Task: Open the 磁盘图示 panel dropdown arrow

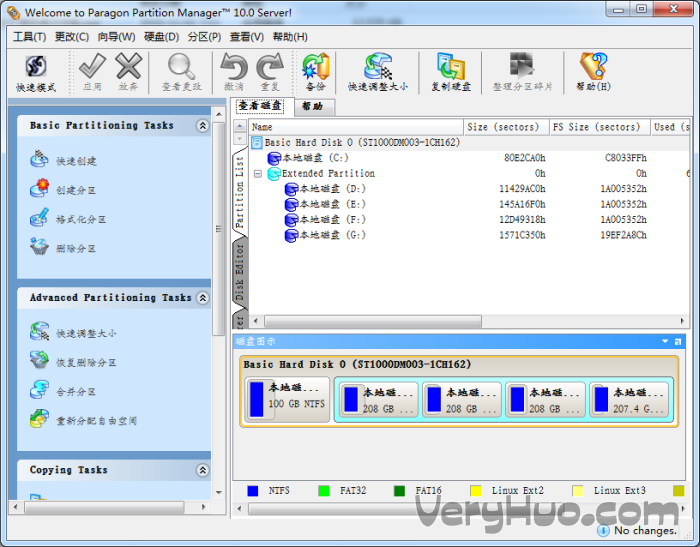Action: [665, 342]
